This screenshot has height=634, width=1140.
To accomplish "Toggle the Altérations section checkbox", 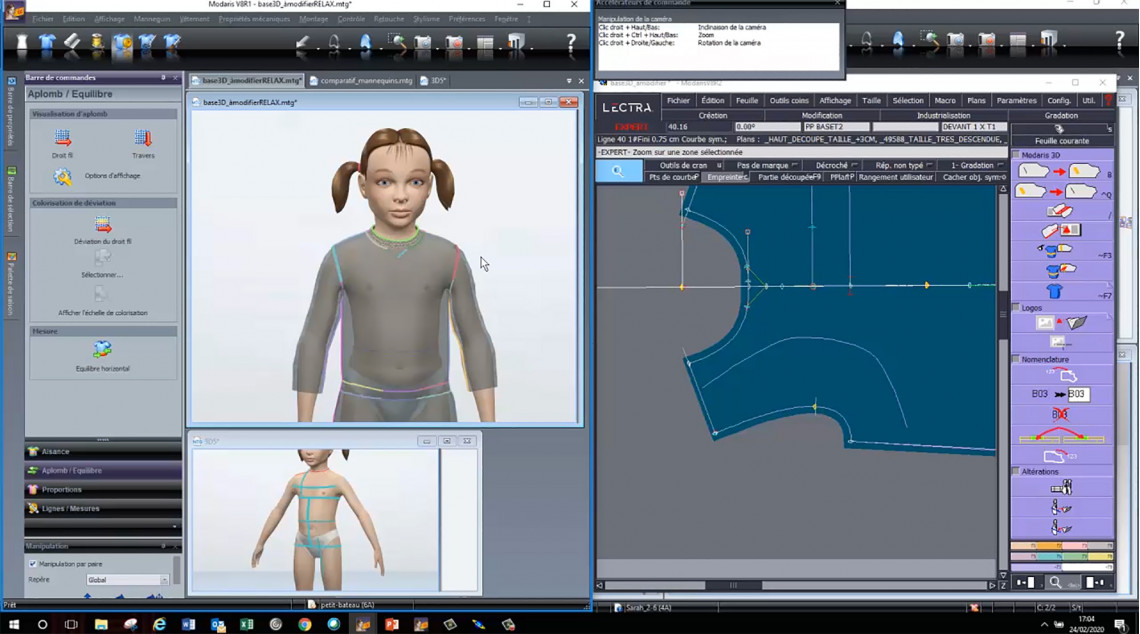I will click(1016, 471).
